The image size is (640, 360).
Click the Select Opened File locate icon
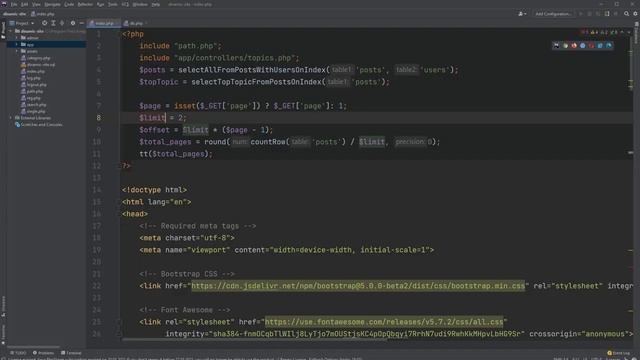point(44,23)
